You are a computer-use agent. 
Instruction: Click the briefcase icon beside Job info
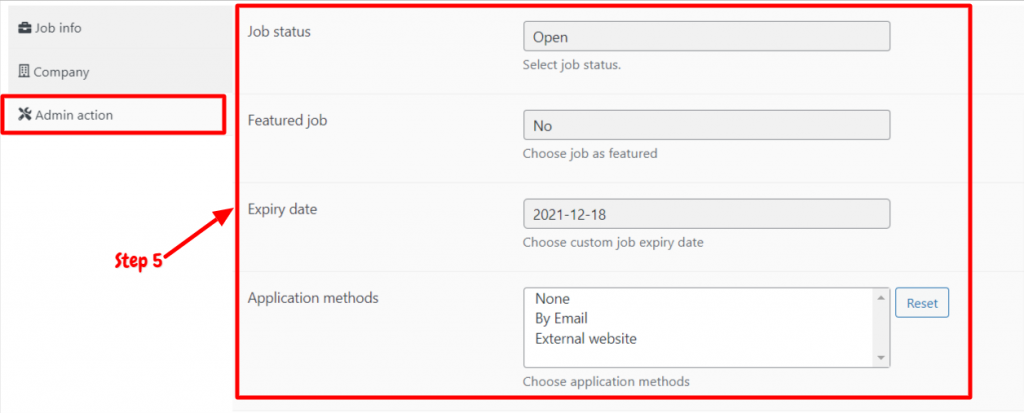click(25, 28)
